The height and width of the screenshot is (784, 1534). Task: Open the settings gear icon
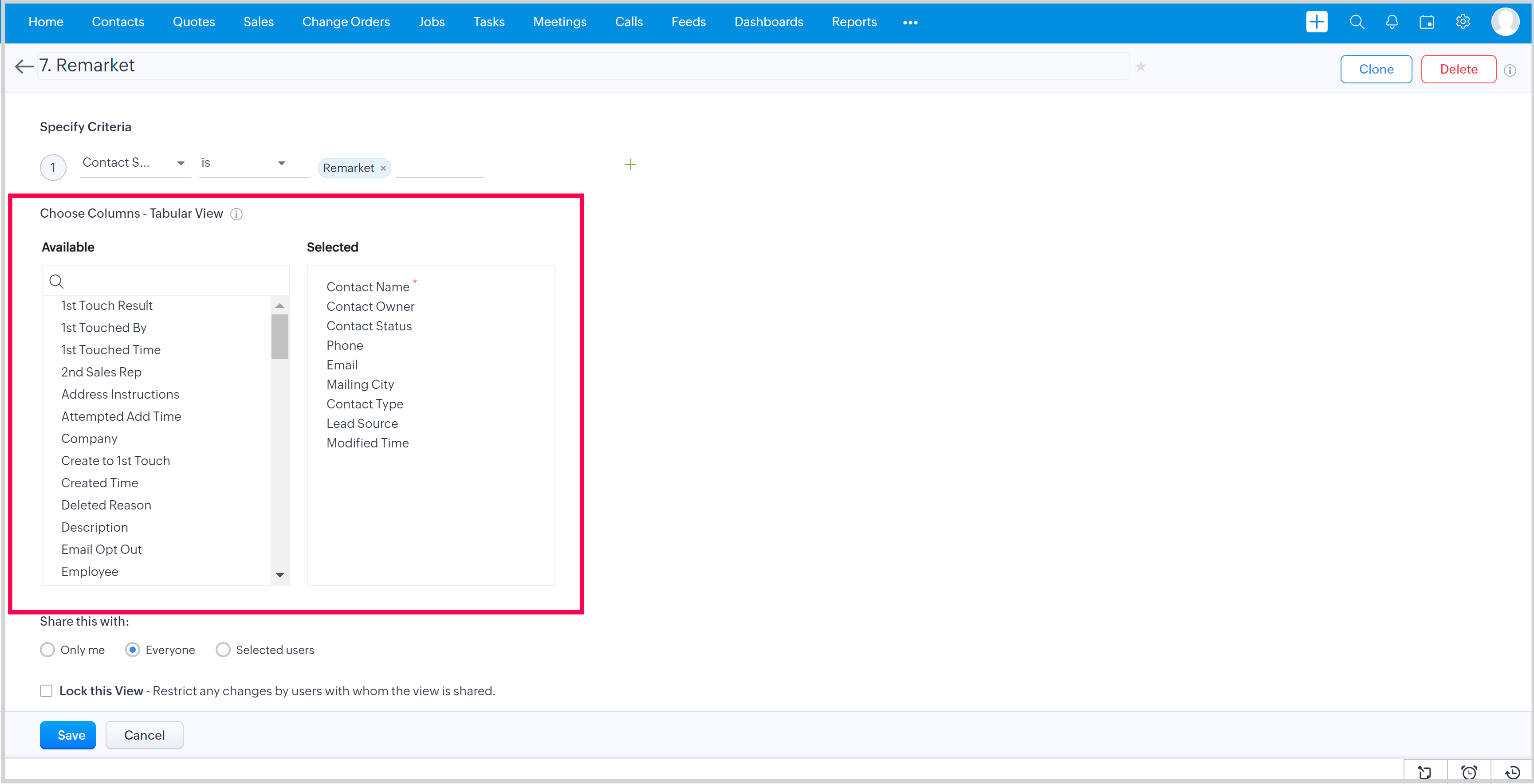(1463, 22)
